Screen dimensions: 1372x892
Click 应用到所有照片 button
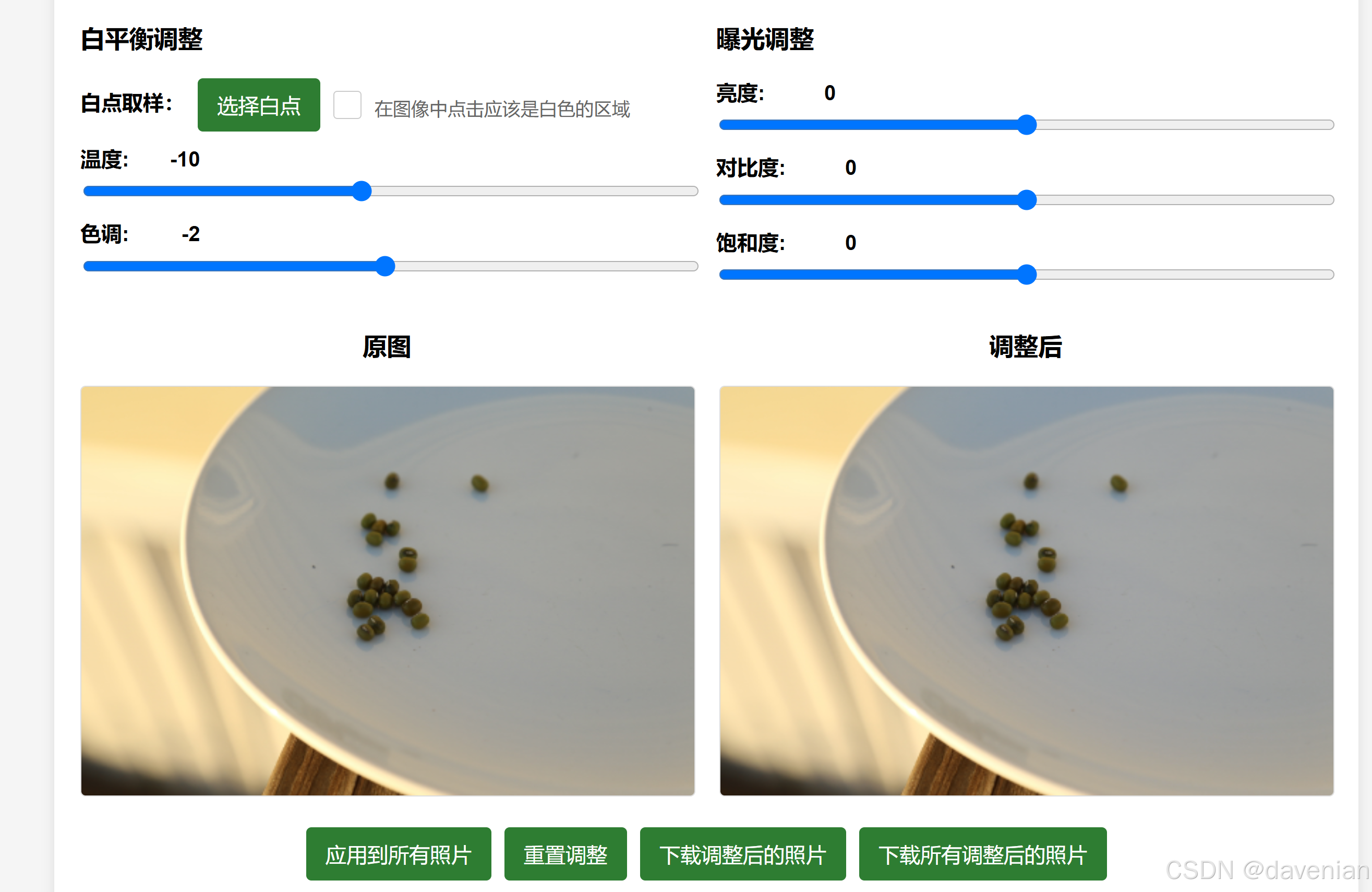pyautogui.click(x=399, y=854)
